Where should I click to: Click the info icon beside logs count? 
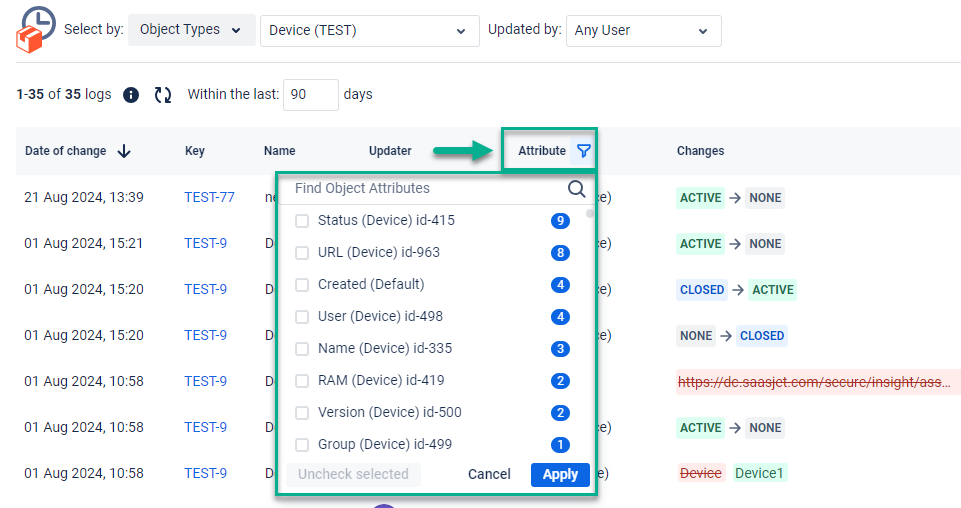pos(130,95)
